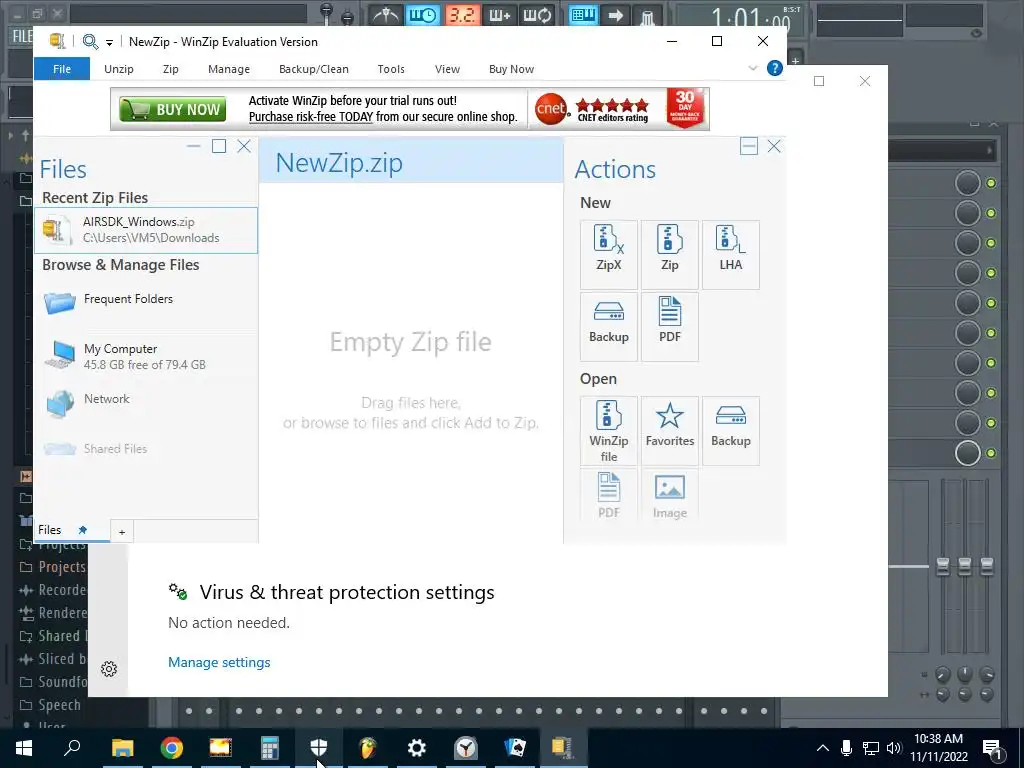Collapse the WinZip ribbon with the chevron
Viewport: 1024px width, 768px height.
pos(752,68)
